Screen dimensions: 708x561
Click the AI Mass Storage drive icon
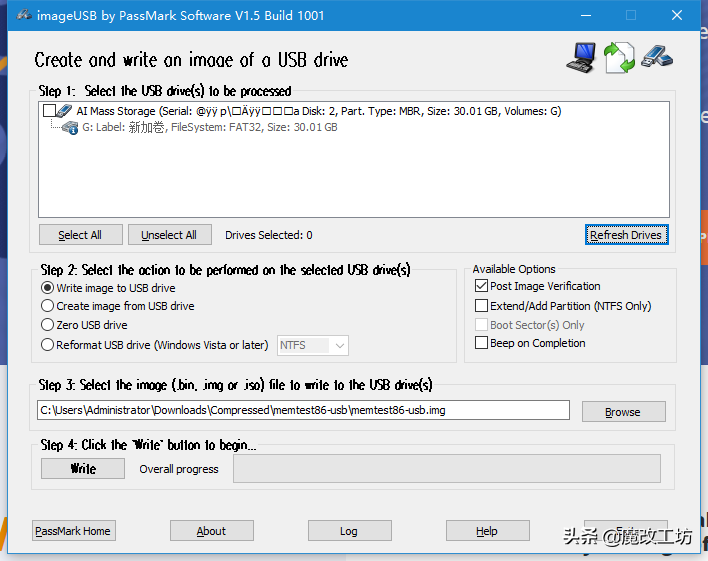coord(65,111)
